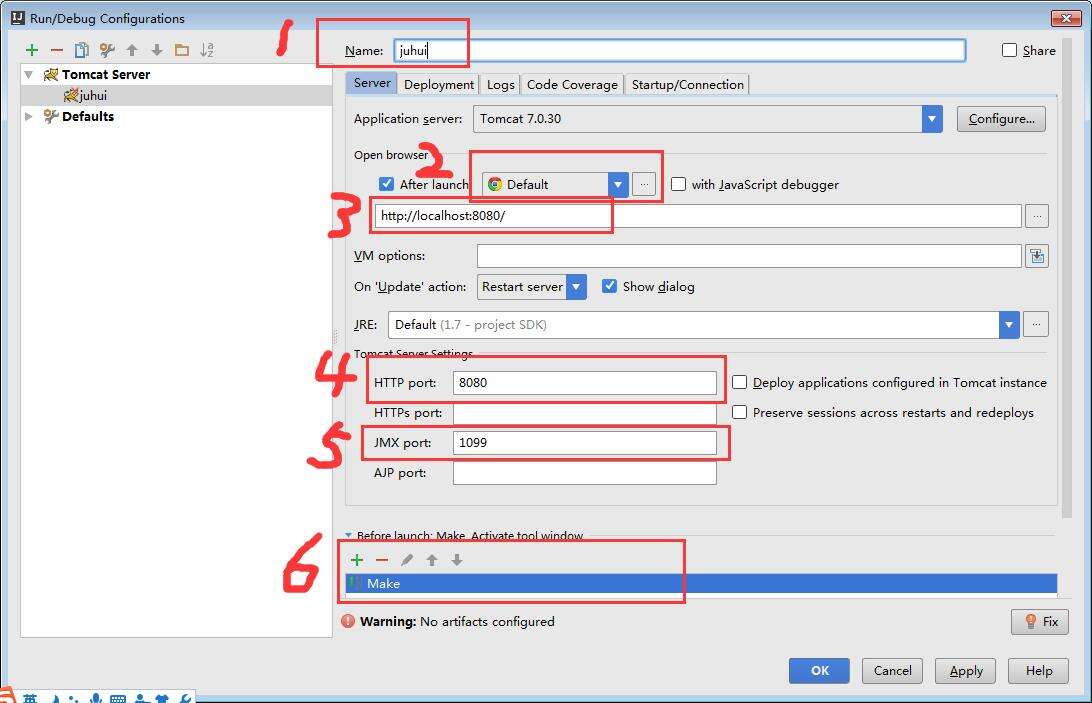Click the green plus to add new configuration
Screen dimensions: 1092x703
click(32, 50)
